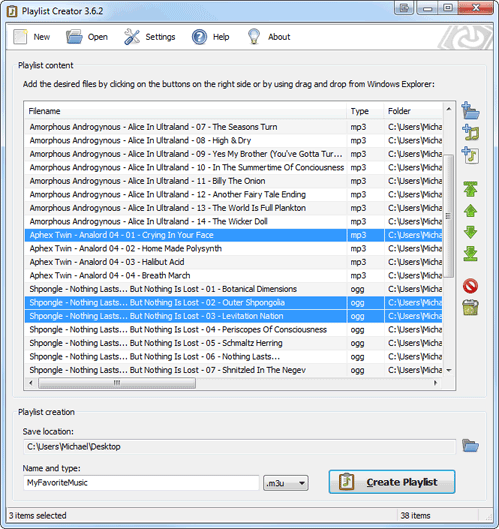Viewport: 499px width, 529px height.
Task: Open the Help menu item
Action: (211, 37)
